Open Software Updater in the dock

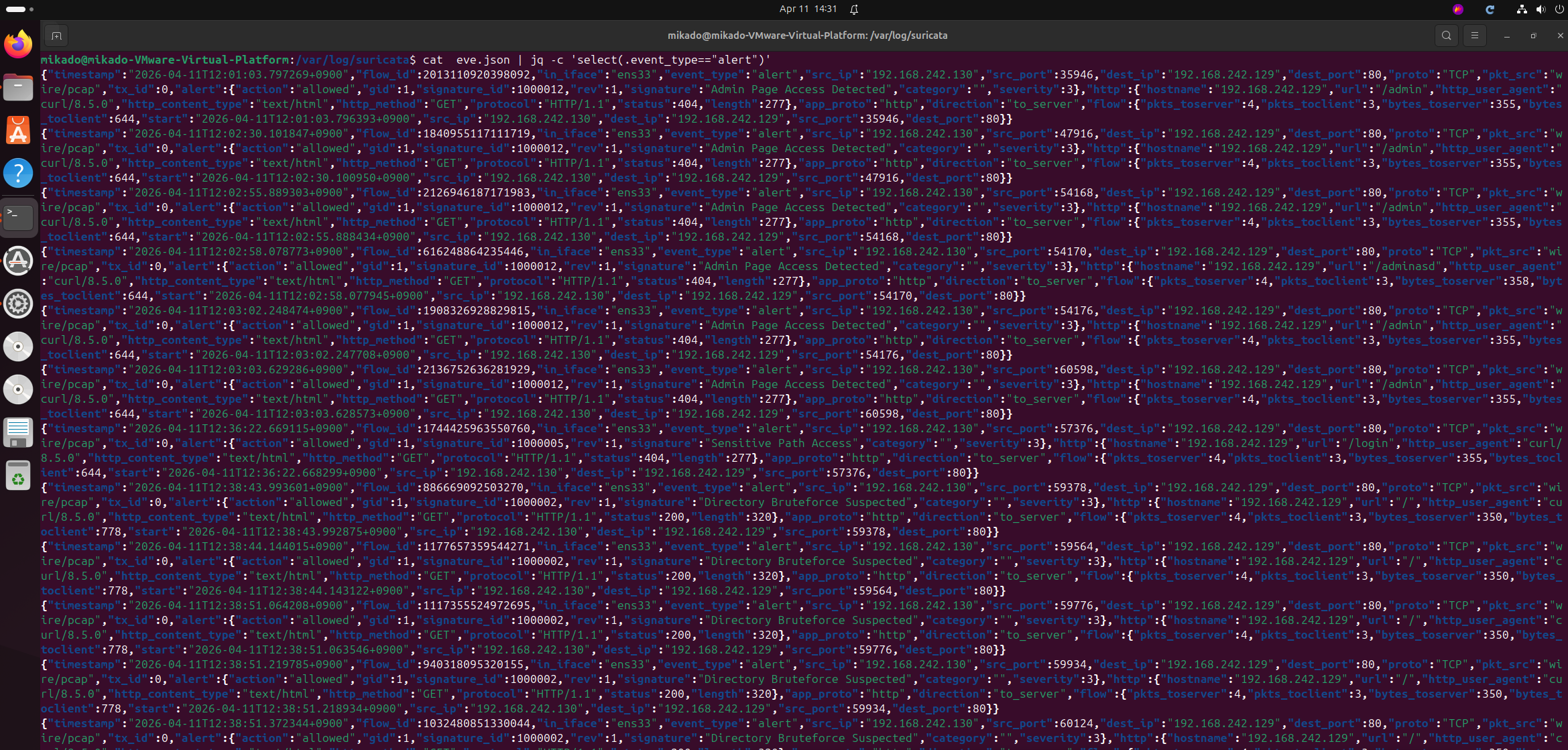pos(18,261)
